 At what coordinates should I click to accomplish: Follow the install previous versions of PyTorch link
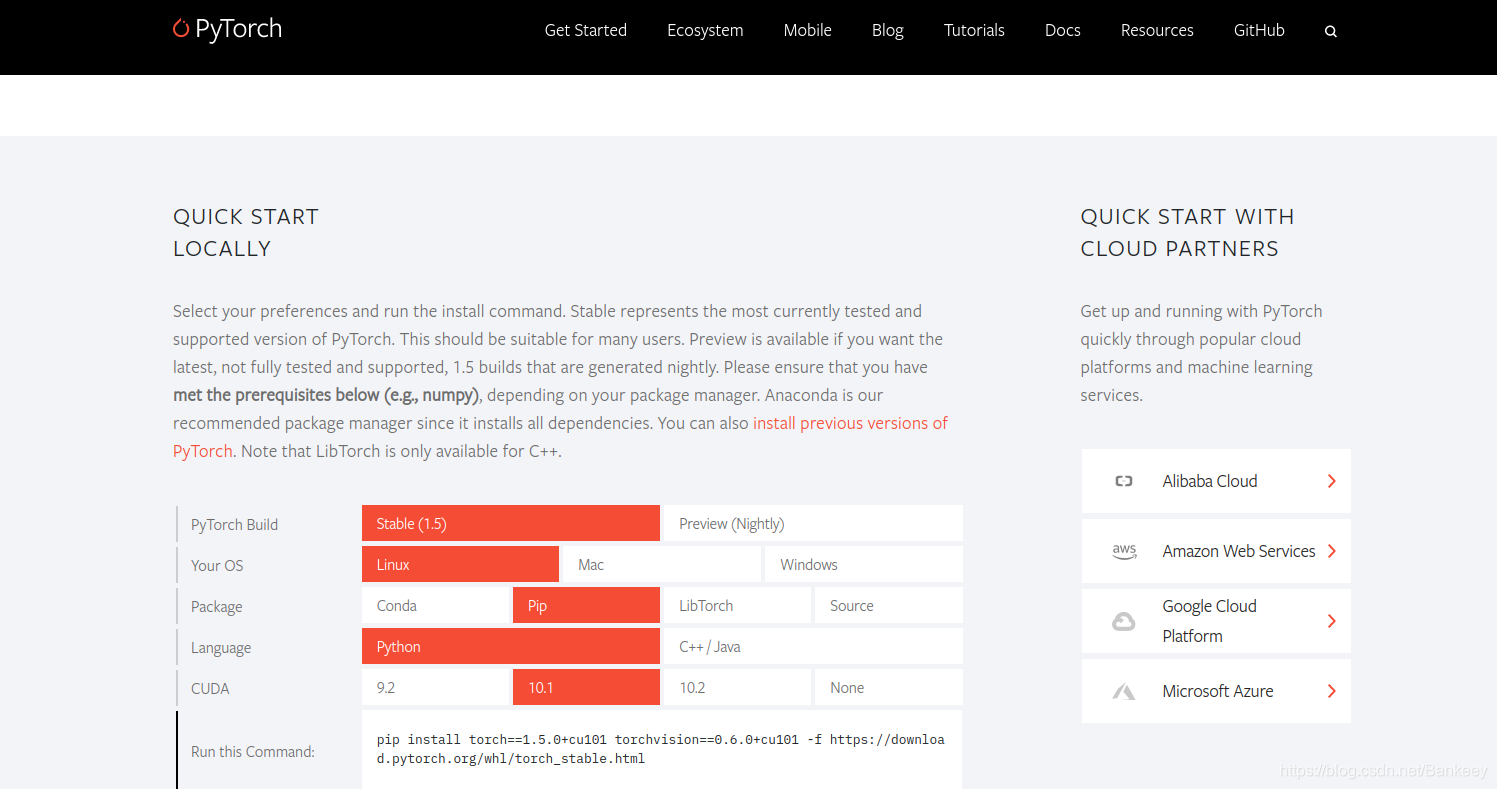click(x=850, y=423)
